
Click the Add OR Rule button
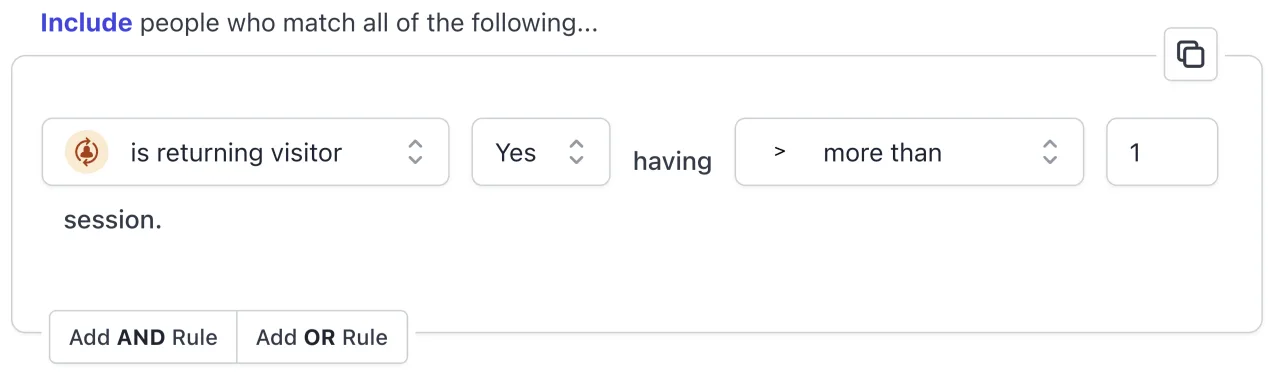point(322,337)
